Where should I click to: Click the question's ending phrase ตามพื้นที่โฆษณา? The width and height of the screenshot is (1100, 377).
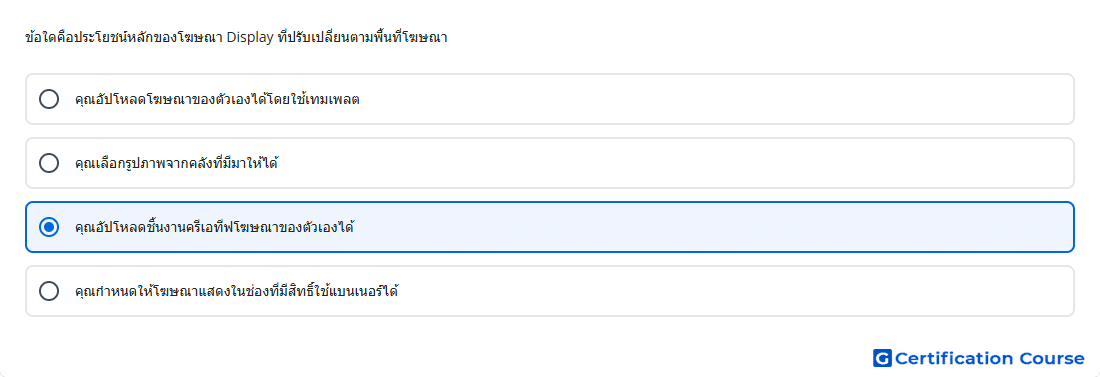[x=405, y=38]
